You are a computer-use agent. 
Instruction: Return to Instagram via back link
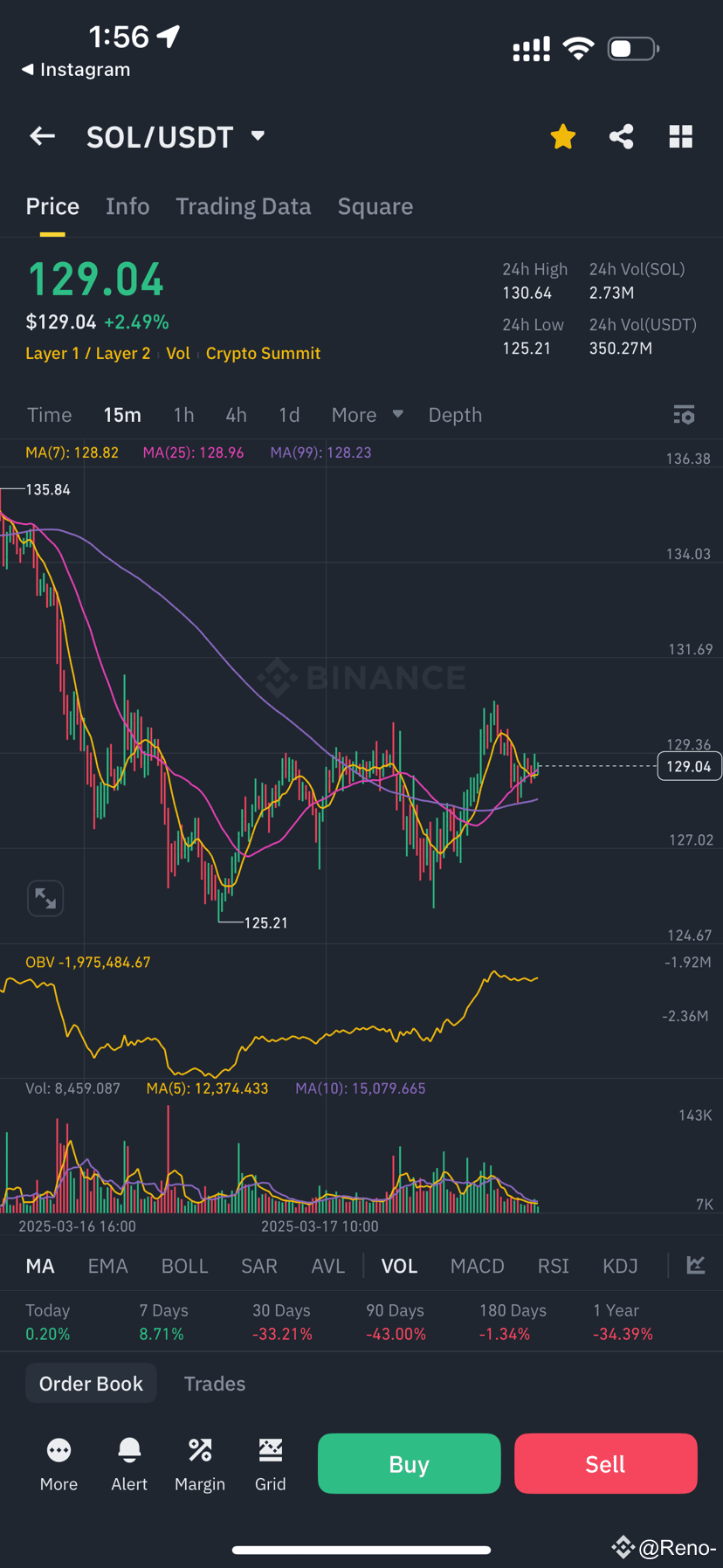click(x=76, y=69)
